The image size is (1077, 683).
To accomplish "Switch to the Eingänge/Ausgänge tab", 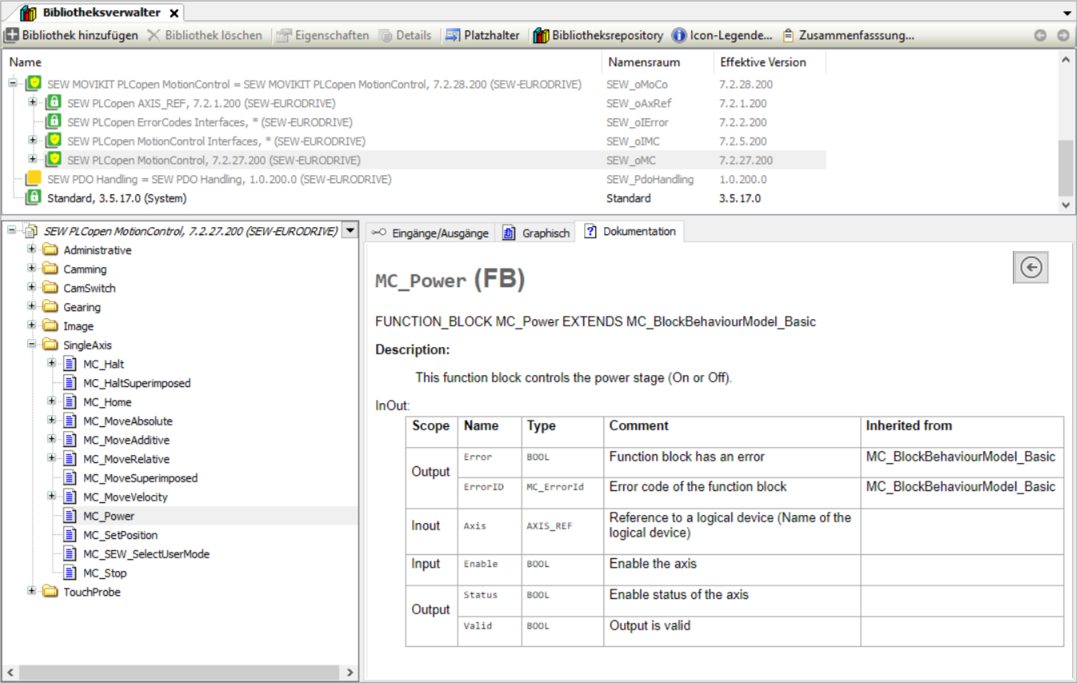I will pyautogui.click(x=430, y=232).
